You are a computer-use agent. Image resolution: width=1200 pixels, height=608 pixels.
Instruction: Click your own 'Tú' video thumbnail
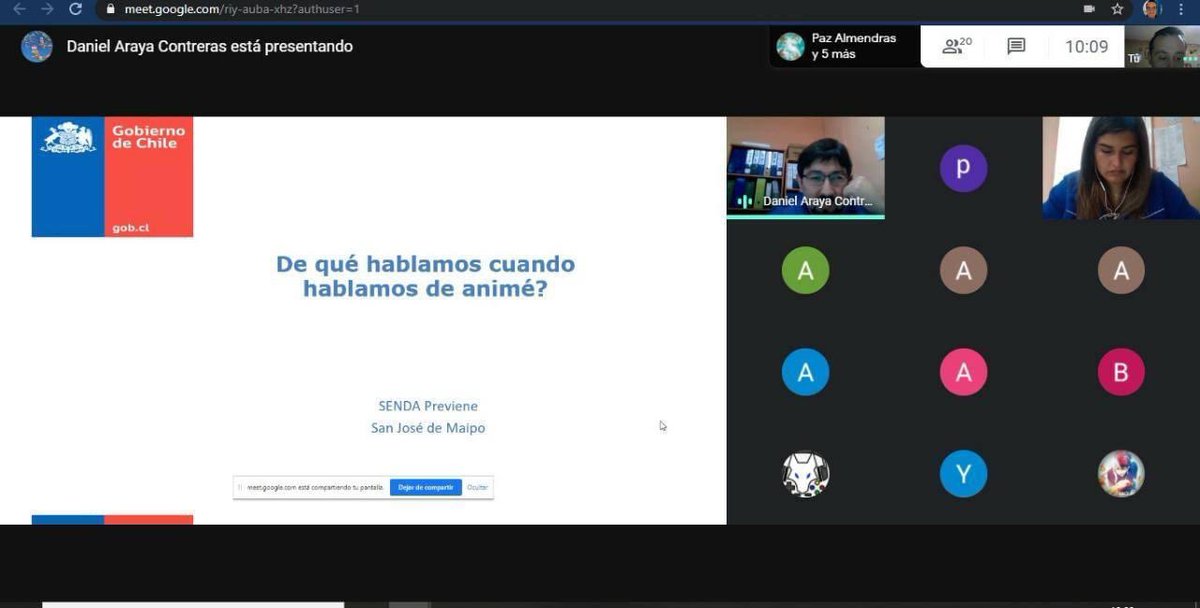click(x=1162, y=46)
